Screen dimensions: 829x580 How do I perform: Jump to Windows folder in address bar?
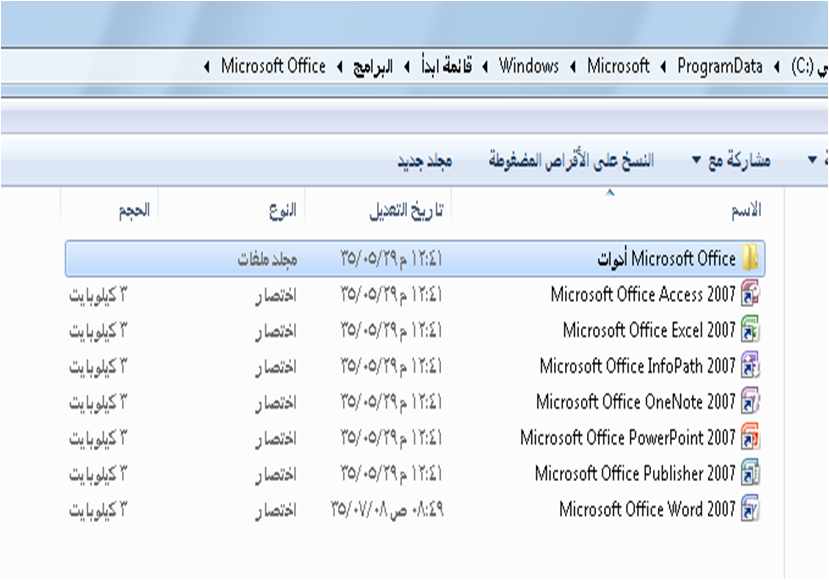(x=529, y=66)
